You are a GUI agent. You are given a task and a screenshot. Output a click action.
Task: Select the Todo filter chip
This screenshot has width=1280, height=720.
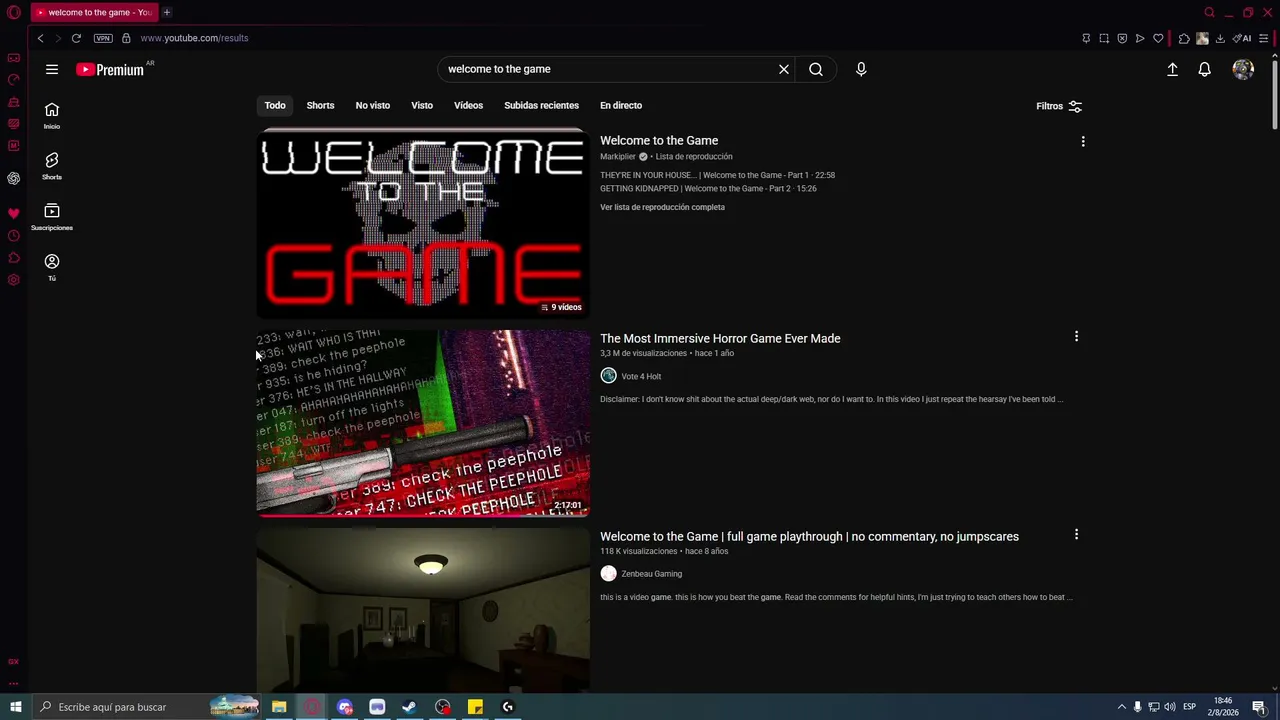(275, 105)
